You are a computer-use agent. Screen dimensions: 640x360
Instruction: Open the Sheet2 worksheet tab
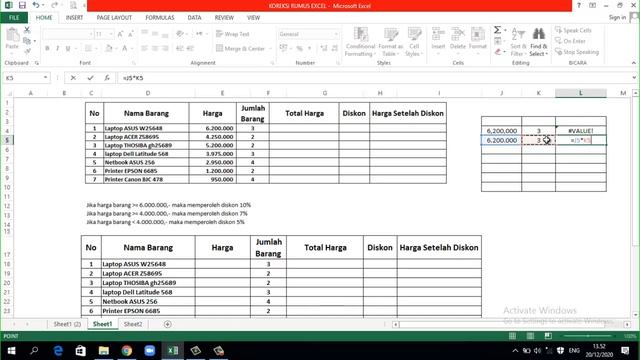click(133, 324)
